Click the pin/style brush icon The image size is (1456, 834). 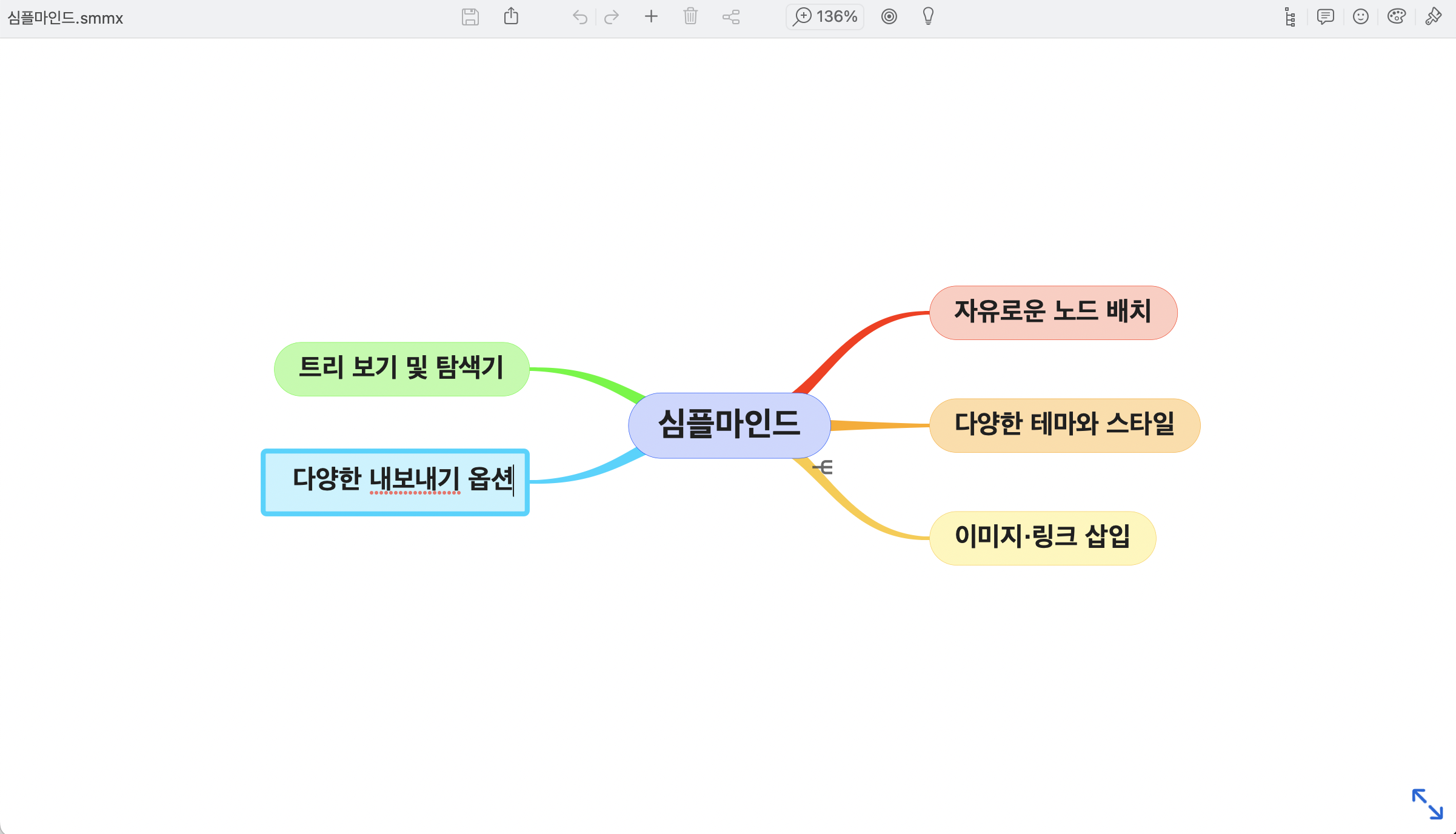pyautogui.click(x=1434, y=16)
